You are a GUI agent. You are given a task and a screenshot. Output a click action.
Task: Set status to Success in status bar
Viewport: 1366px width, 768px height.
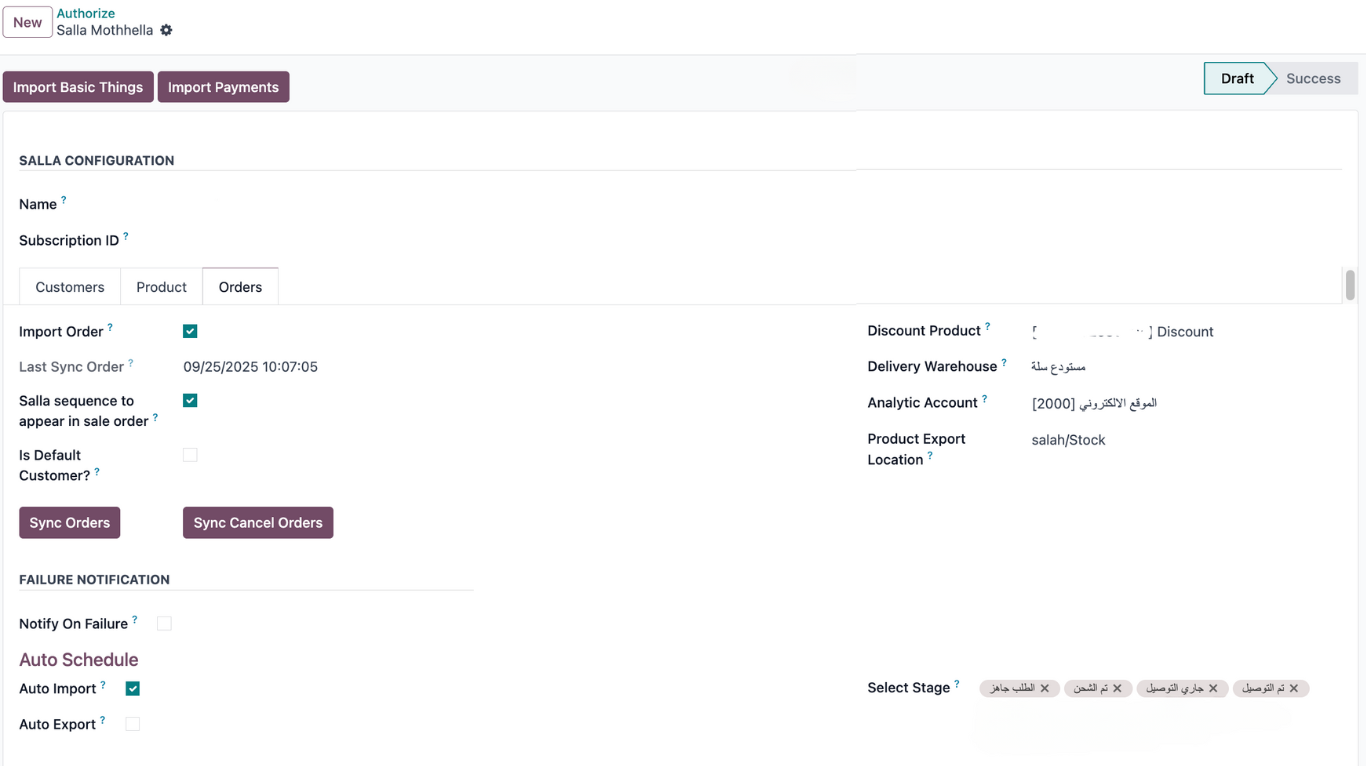point(1312,79)
